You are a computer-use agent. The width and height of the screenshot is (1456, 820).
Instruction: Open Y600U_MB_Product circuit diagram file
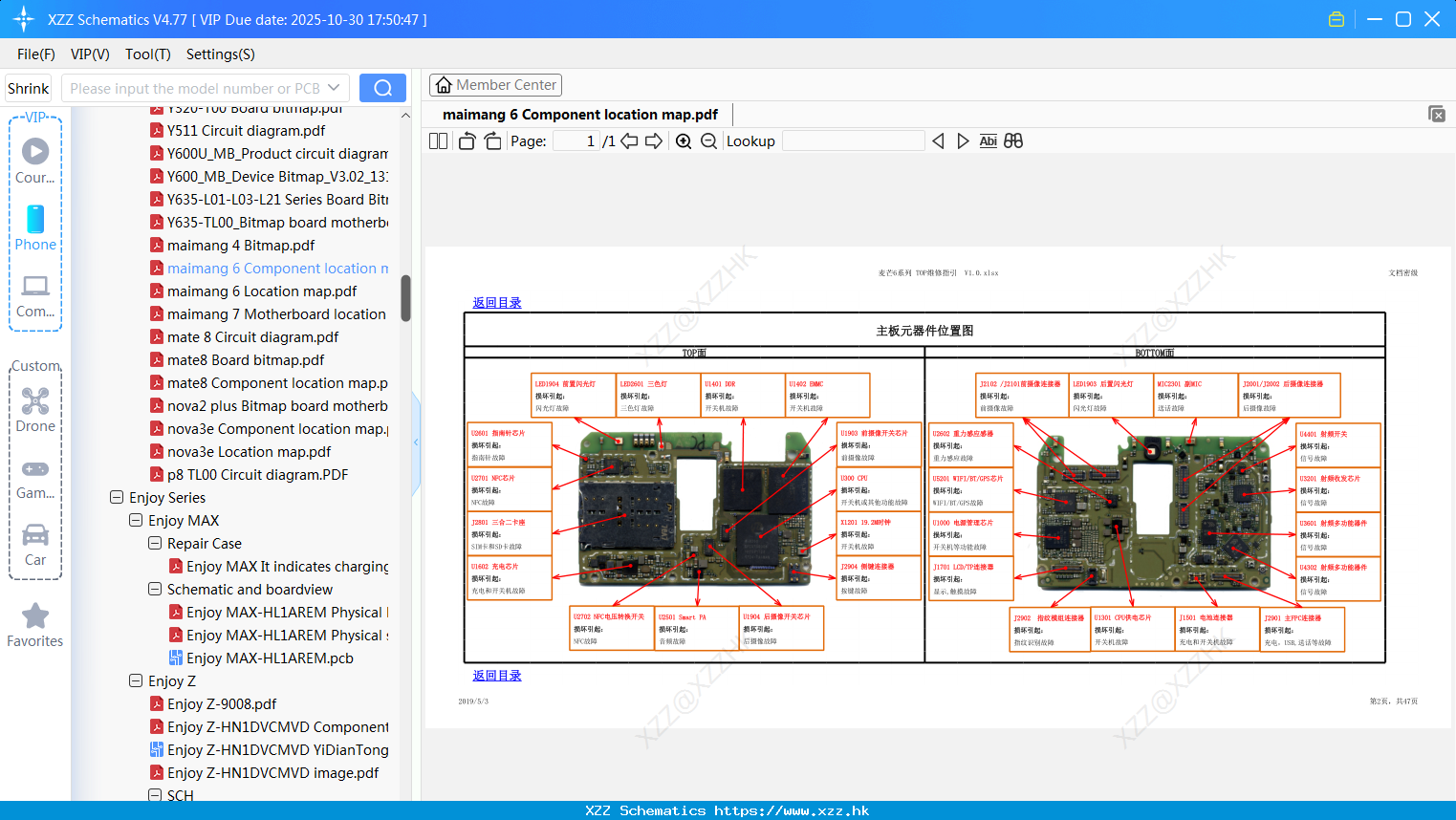point(269,154)
